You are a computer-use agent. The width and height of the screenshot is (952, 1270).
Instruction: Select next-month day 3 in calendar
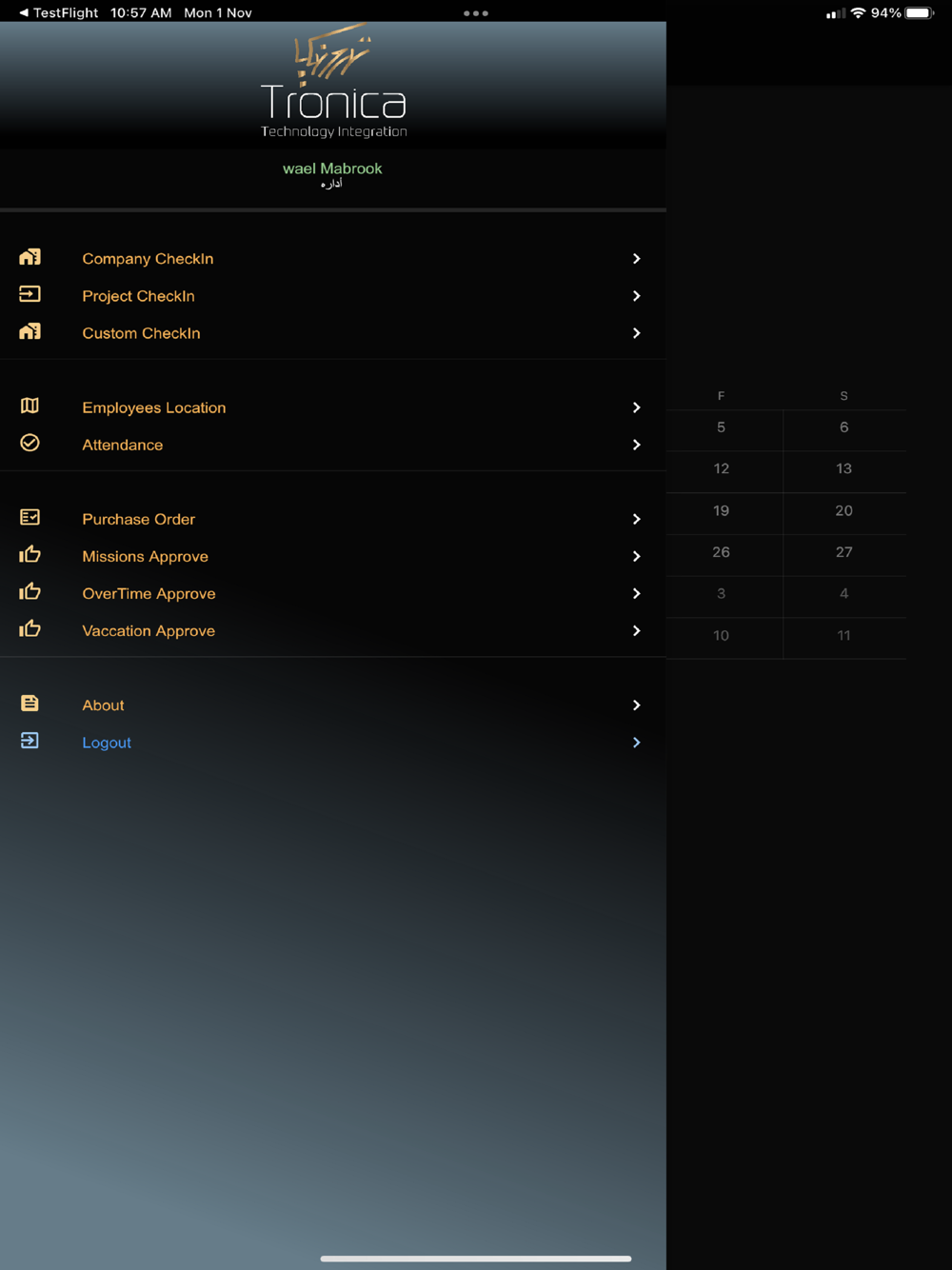[722, 593]
